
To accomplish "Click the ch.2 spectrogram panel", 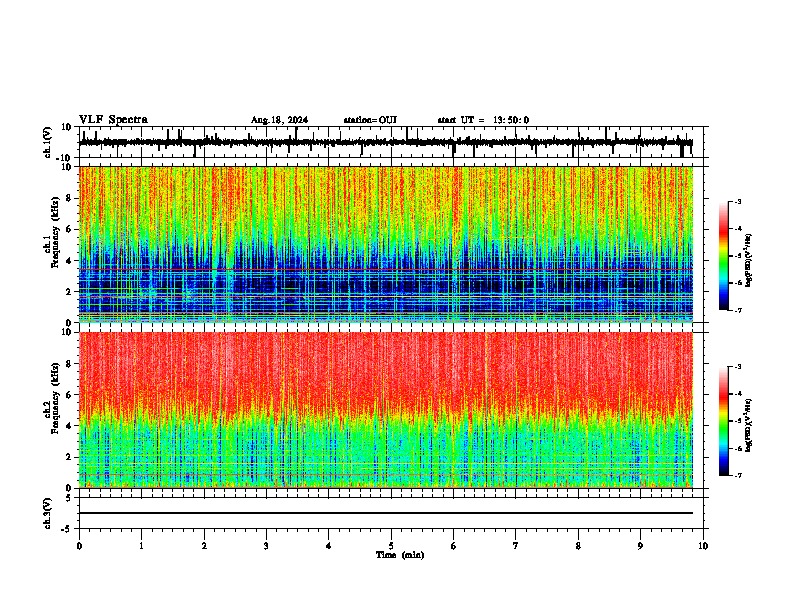I will 386,410.
